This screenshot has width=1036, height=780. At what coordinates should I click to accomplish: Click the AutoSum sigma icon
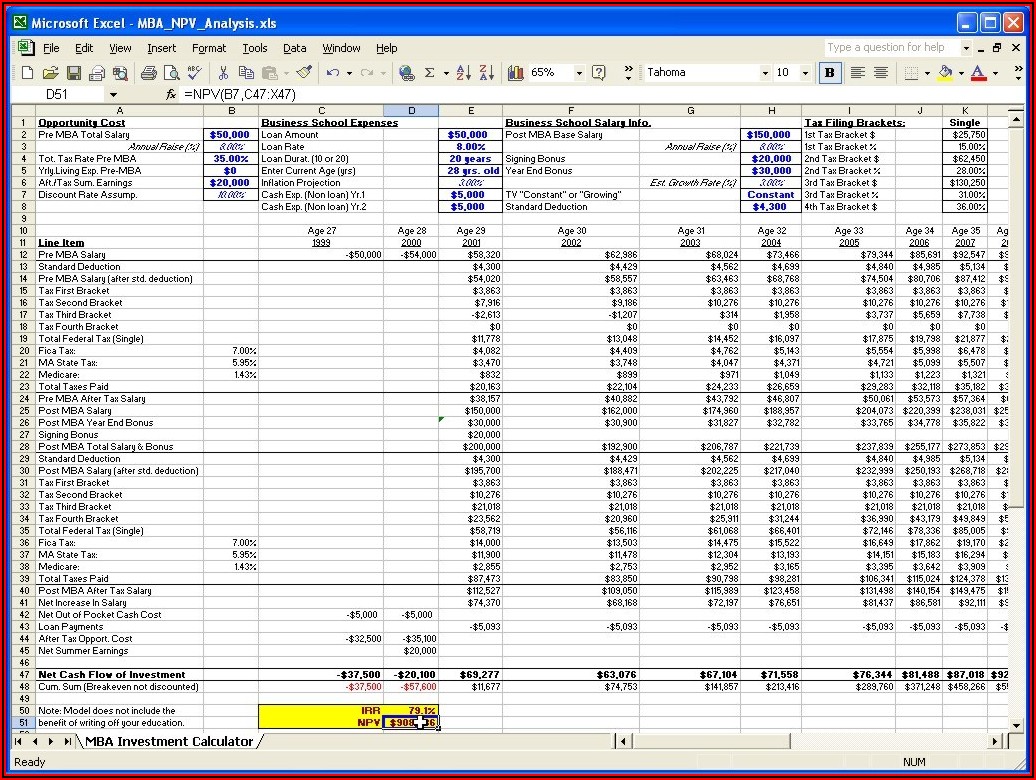[x=430, y=73]
